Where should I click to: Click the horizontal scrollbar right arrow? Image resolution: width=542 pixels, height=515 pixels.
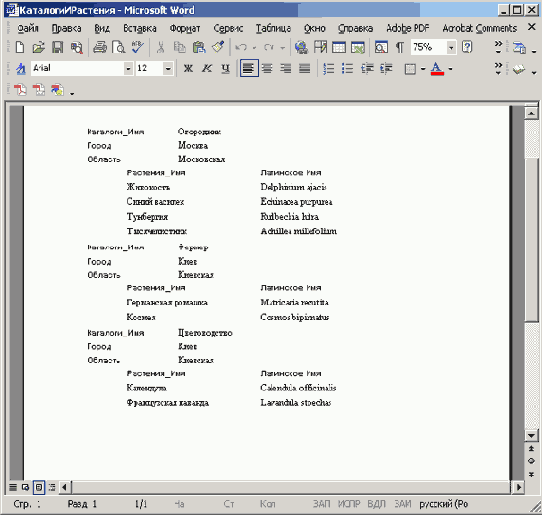pos(518,487)
